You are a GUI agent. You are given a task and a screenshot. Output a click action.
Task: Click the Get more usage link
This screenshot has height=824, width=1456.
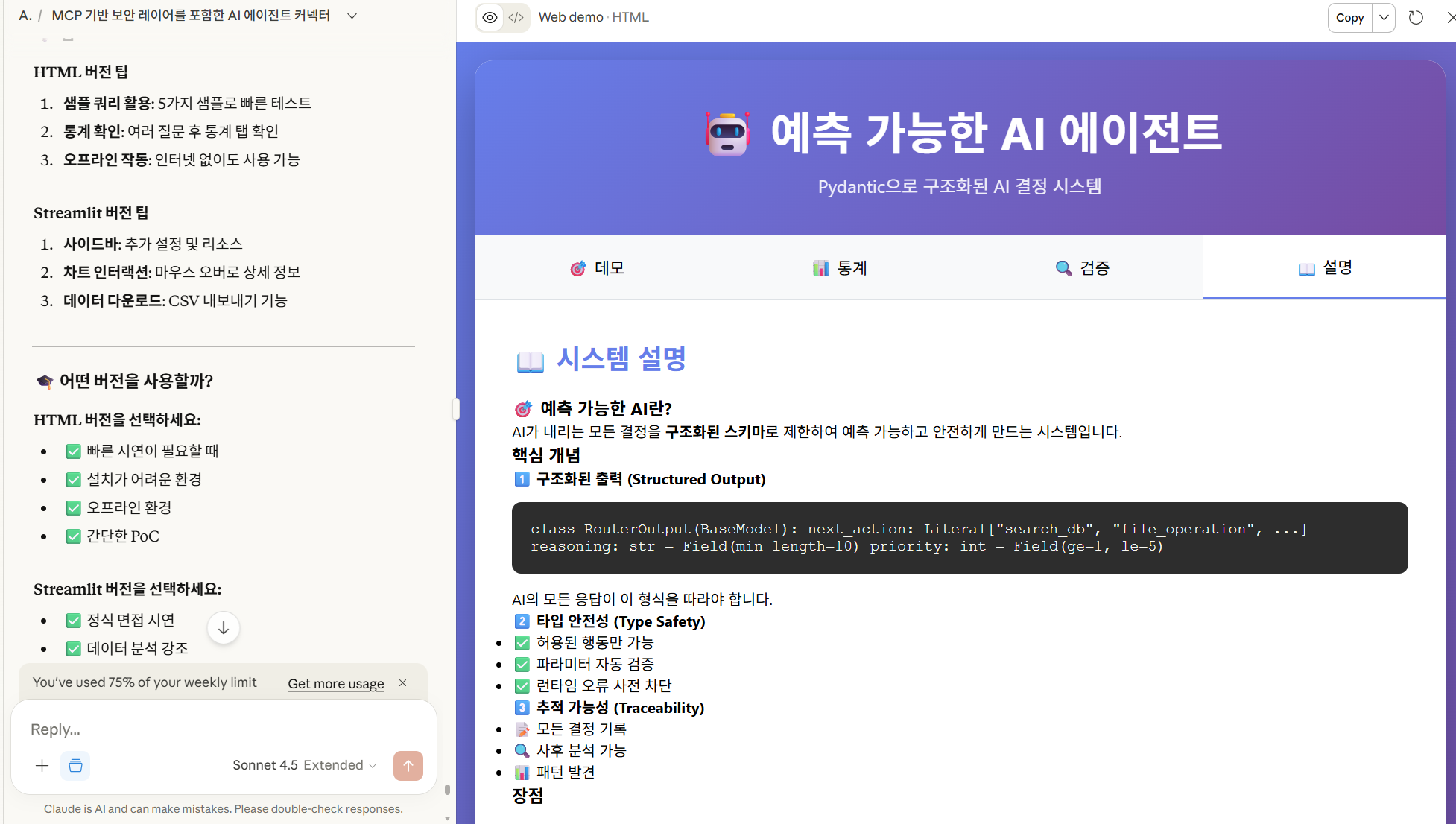pyautogui.click(x=336, y=683)
